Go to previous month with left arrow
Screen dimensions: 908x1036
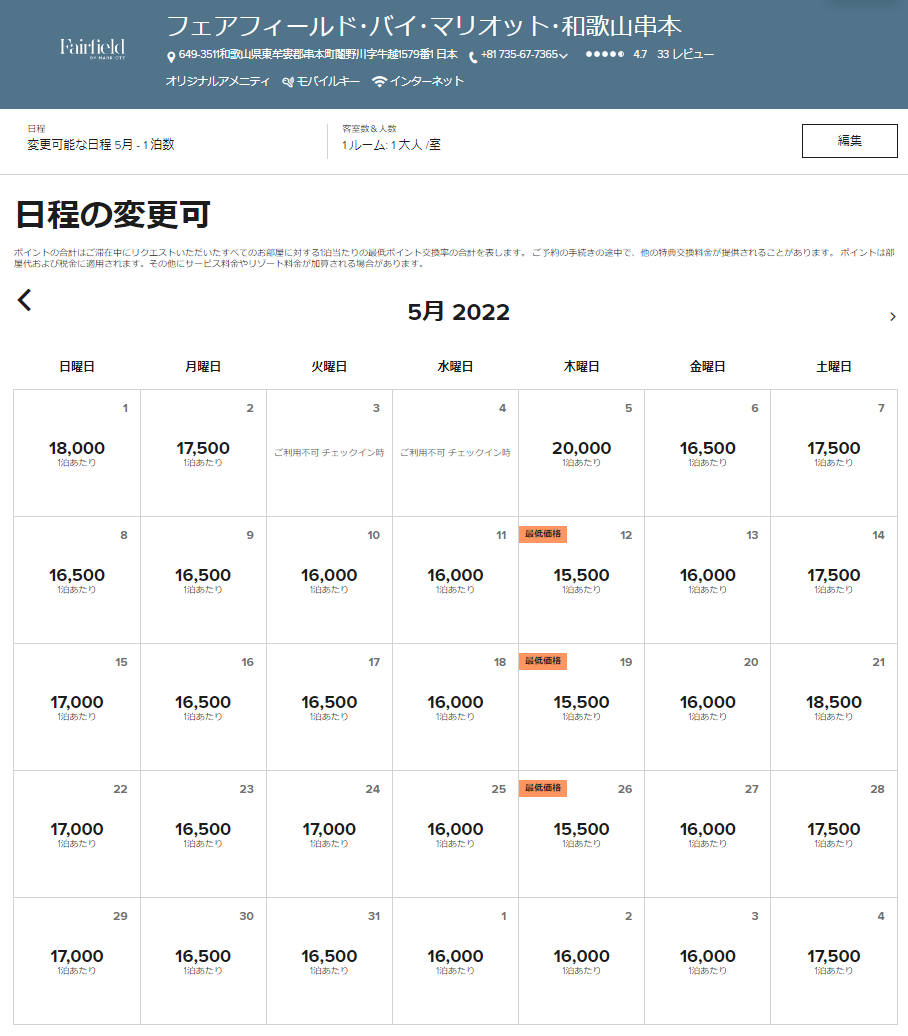point(25,300)
